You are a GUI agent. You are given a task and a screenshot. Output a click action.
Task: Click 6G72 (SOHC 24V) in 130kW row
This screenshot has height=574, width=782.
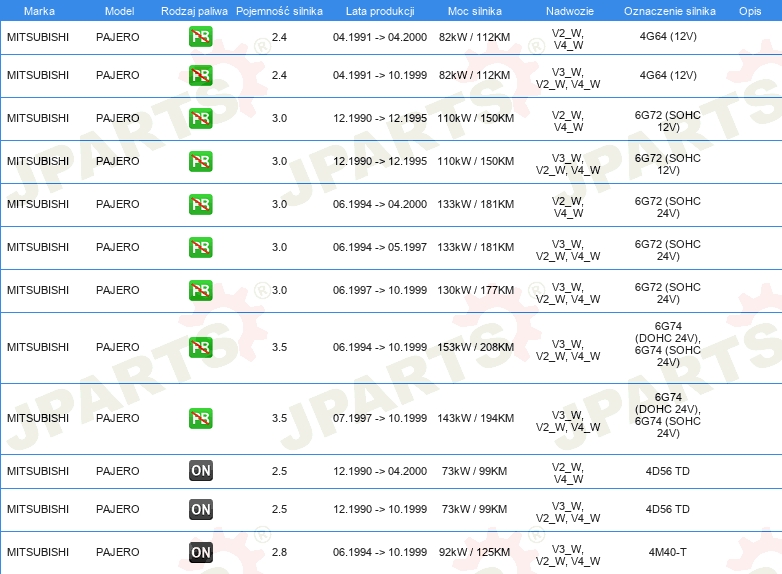pyautogui.click(x=667, y=293)
